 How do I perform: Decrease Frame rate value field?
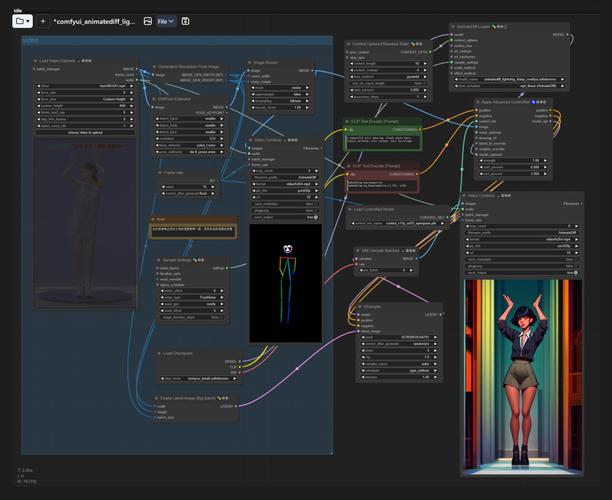[164, 187]
